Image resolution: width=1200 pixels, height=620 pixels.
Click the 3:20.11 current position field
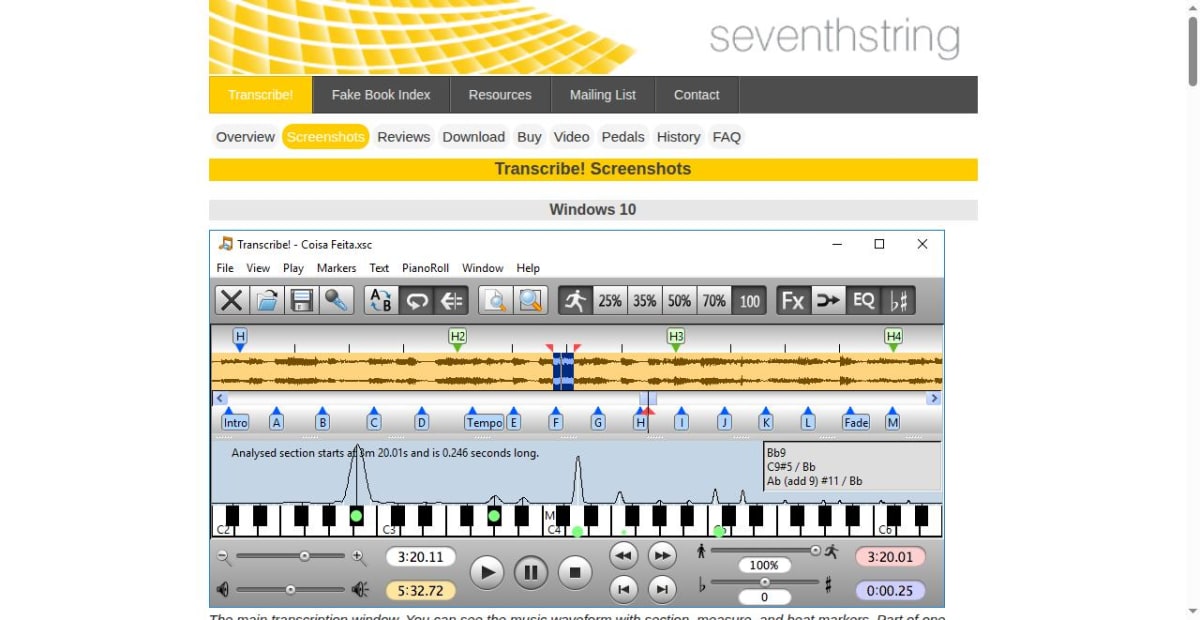[x=421, y=557]
